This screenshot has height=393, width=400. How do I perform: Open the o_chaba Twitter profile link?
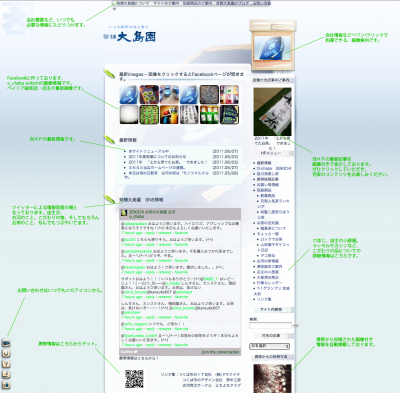[136, 216]
